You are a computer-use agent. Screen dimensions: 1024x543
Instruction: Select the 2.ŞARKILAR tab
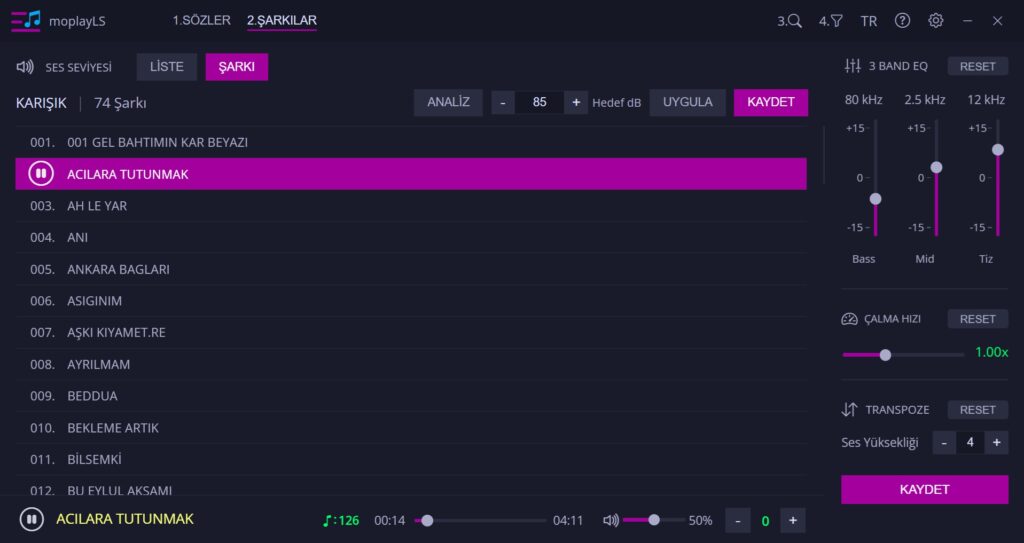point(281,20)
